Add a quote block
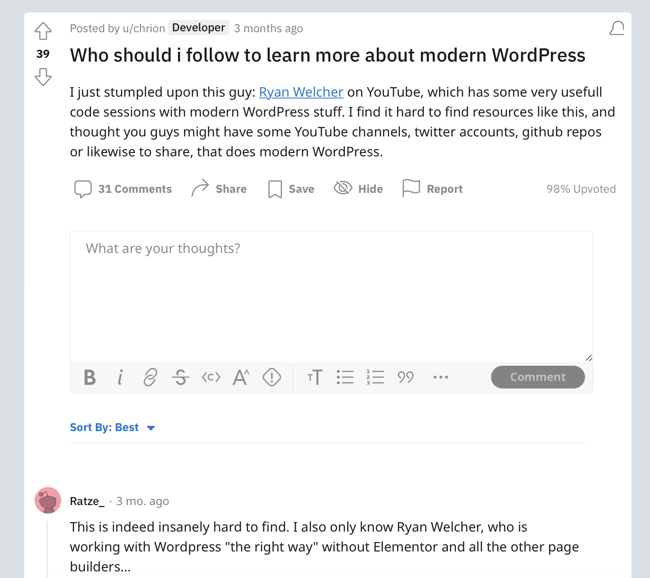Viewport: 650px width, 578px height. pyautogui.click(x=405, y=377)
